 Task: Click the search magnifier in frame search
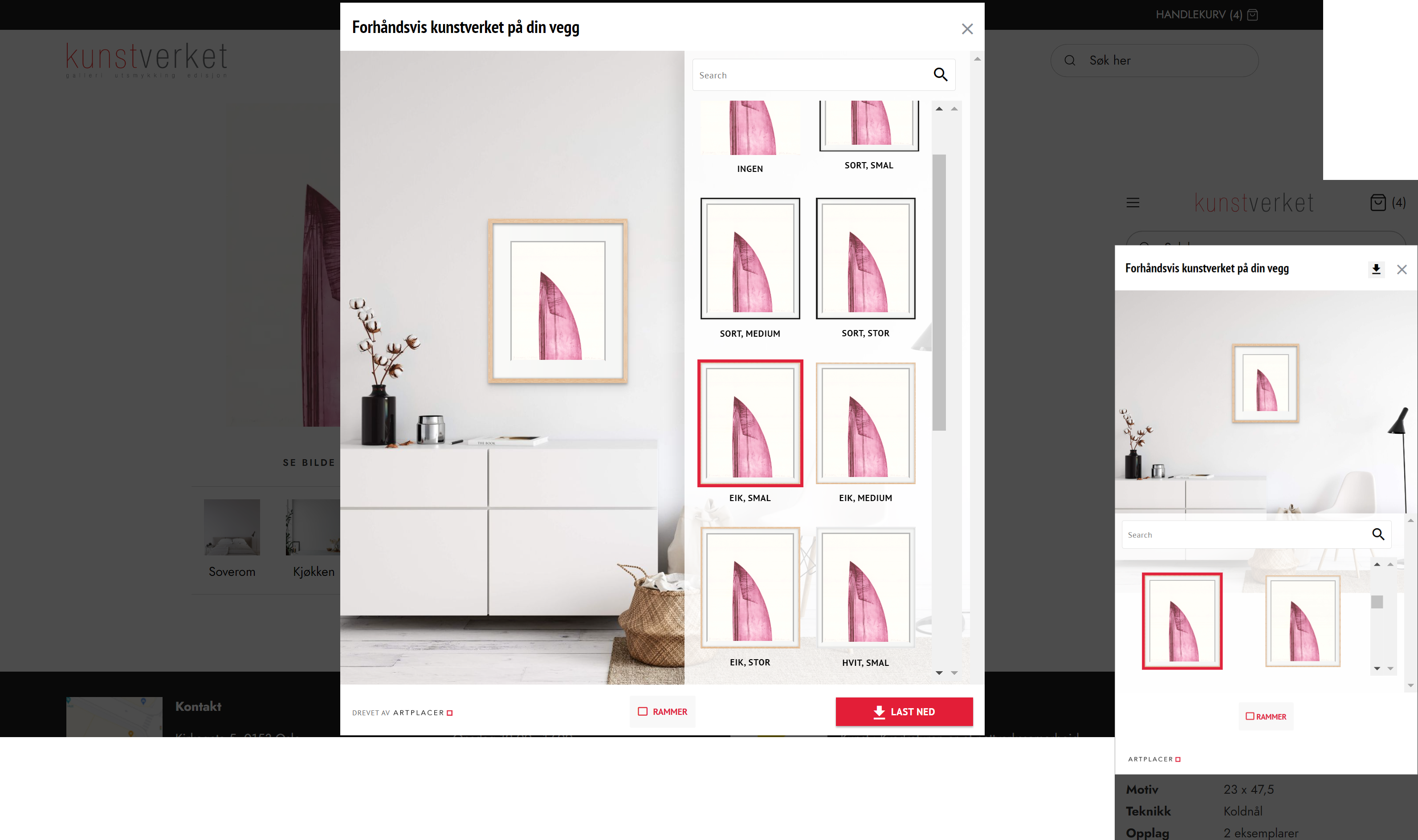[940, 74]
